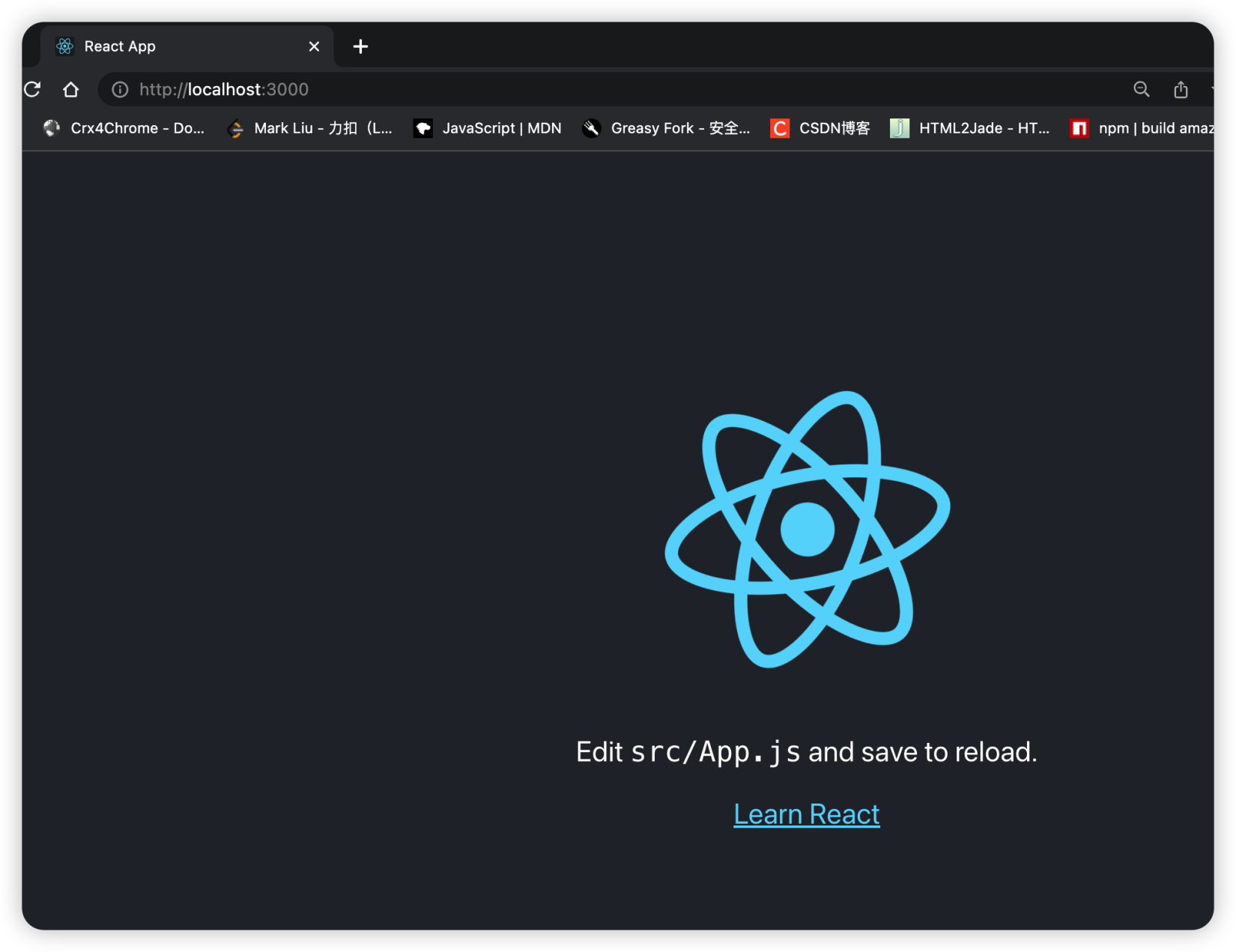Click the share page icon
Screen dimensions: 1236x952
click(1181, 89)
